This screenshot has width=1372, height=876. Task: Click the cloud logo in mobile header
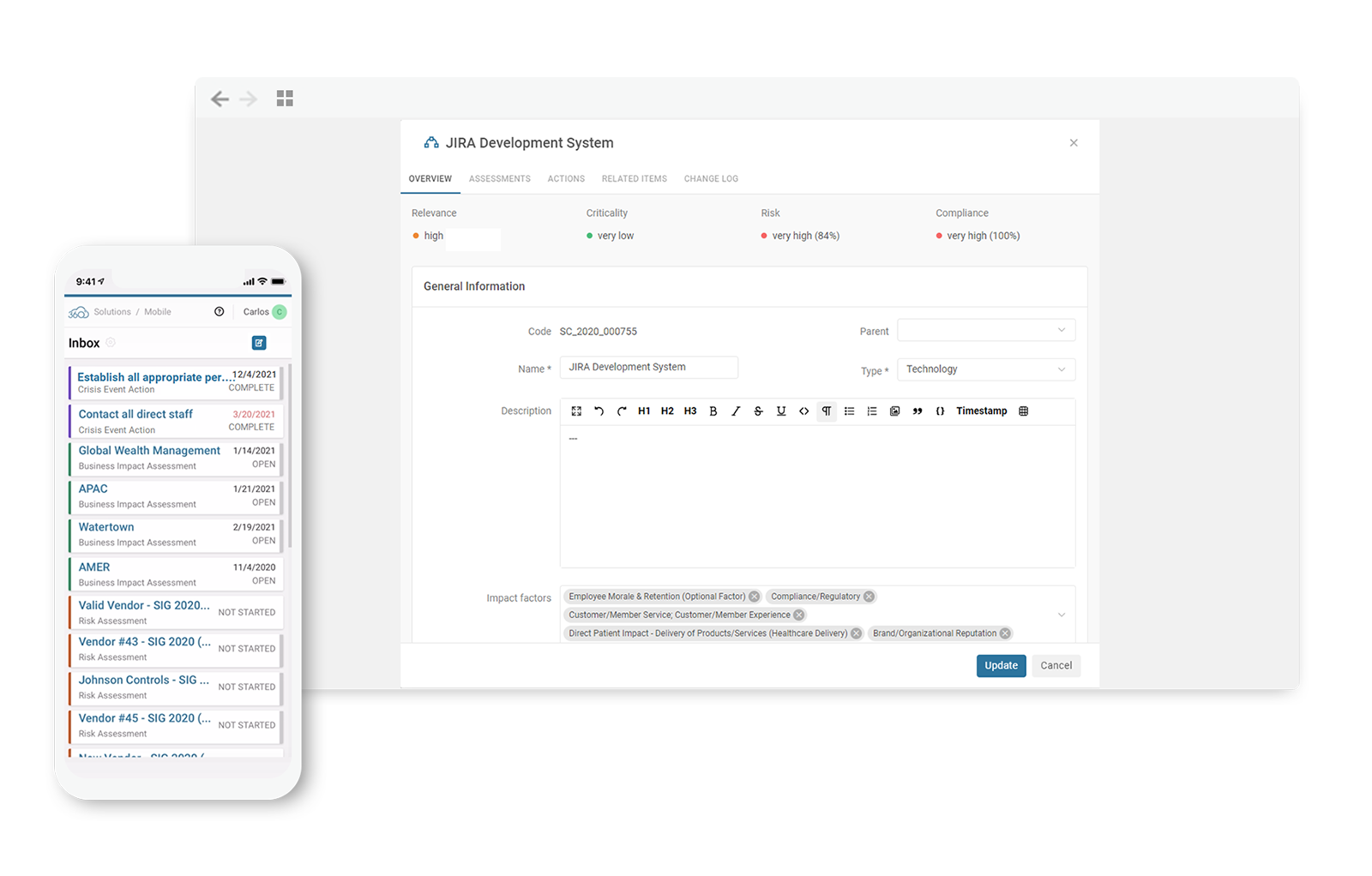(79, 312)
